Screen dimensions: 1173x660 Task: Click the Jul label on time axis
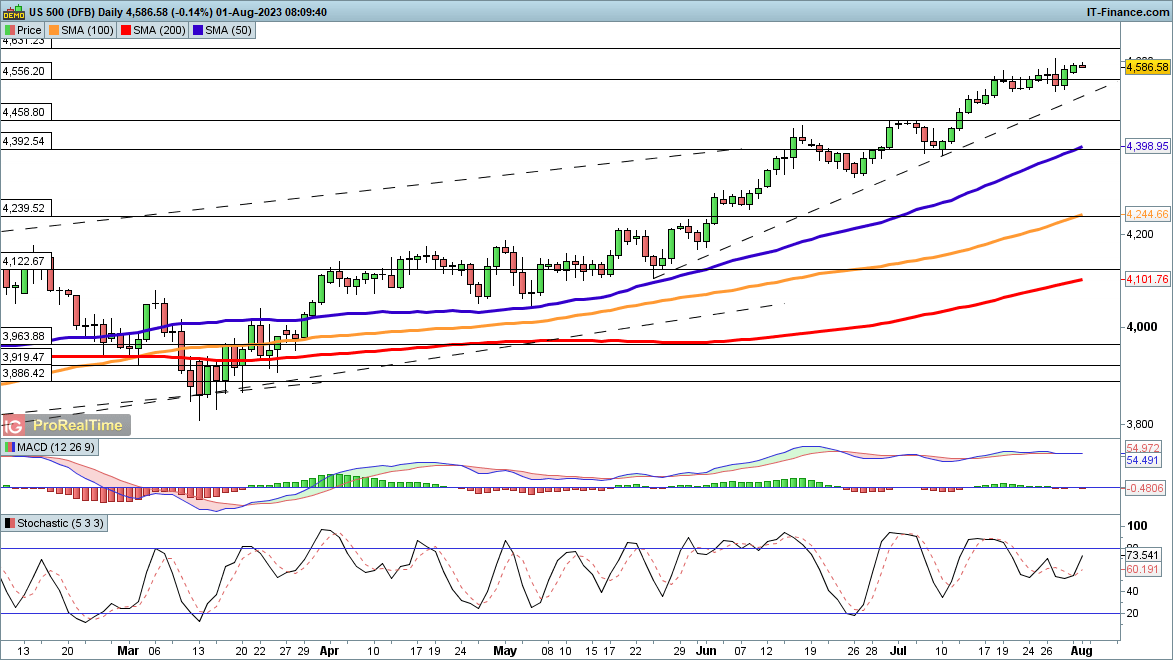click(898, 651)
